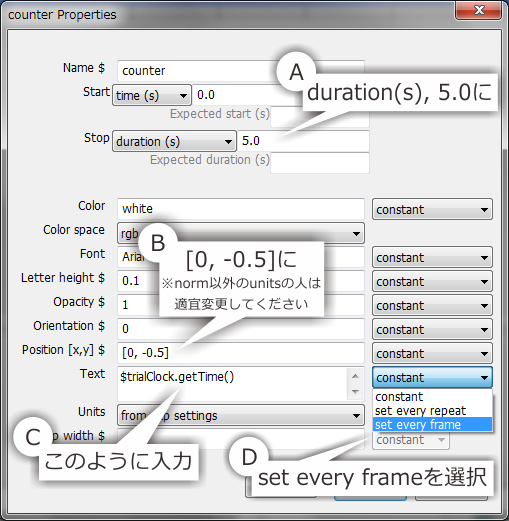Click the Orientation field showing 0
This screenshot has height=521, width=509.
tap(241, 329)
